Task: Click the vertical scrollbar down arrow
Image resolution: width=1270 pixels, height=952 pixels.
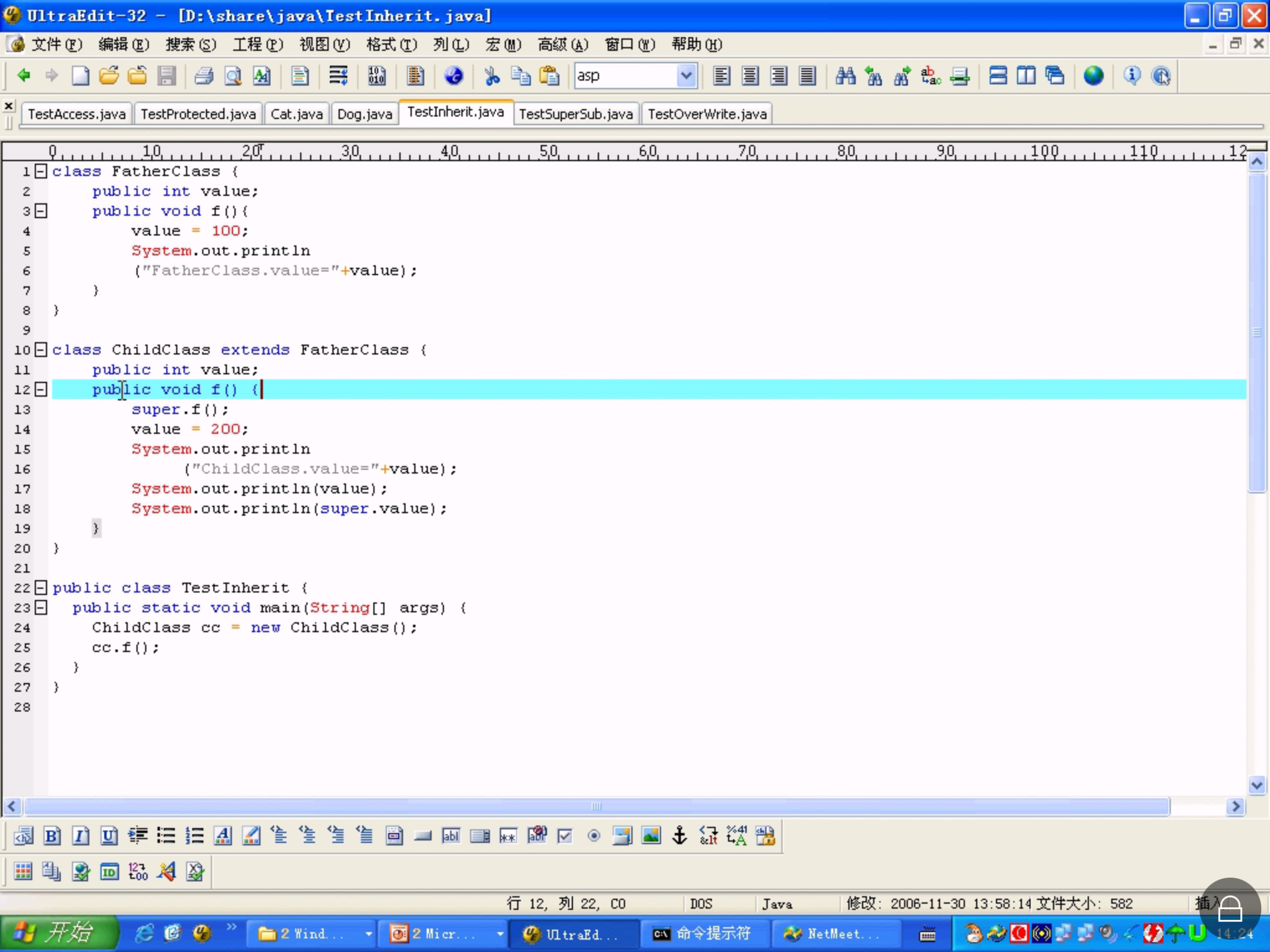Action: [1256, 786]
